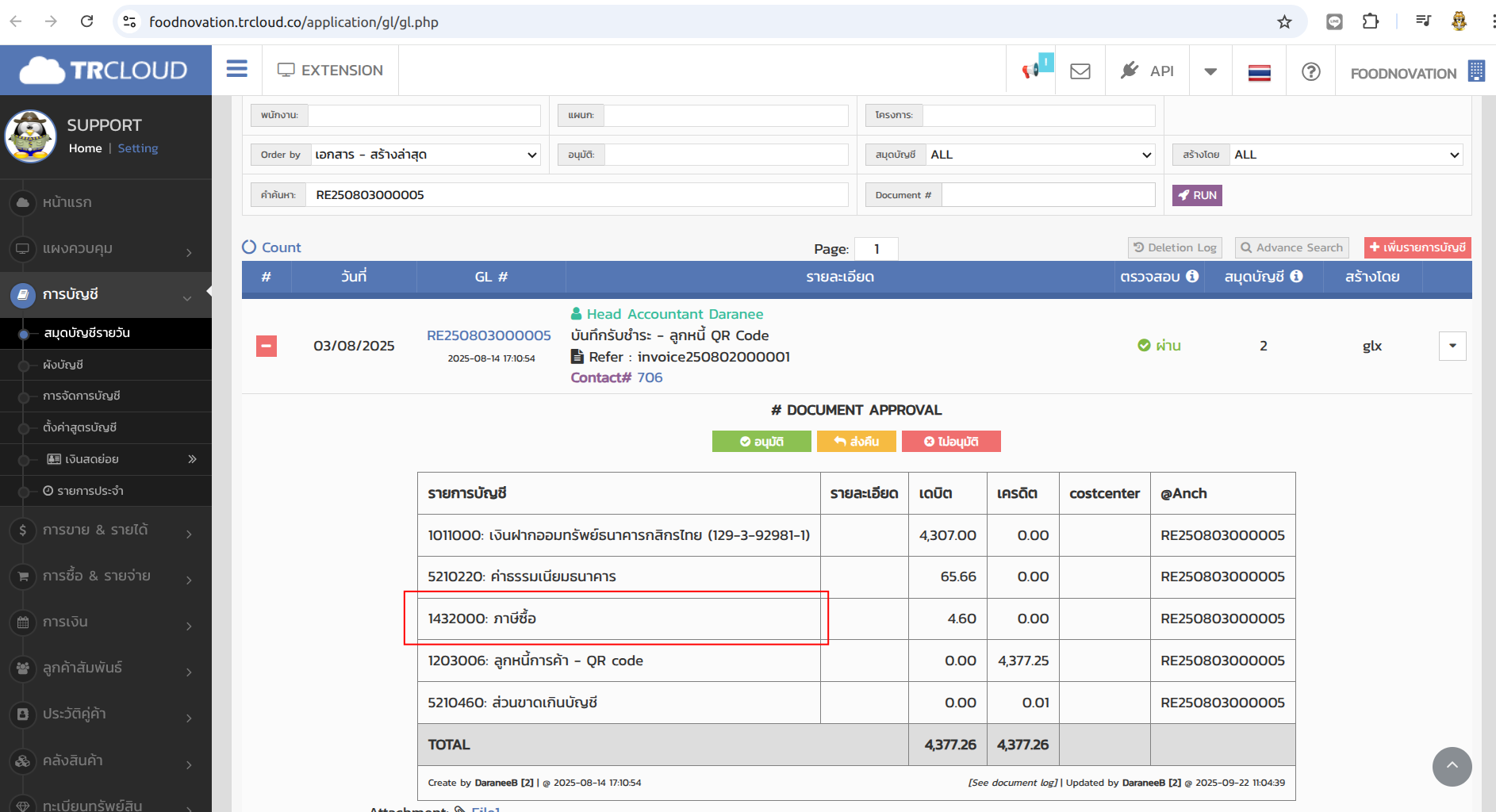Open the สมุดบัญชี ALL dropdown

click(1040, 155)
